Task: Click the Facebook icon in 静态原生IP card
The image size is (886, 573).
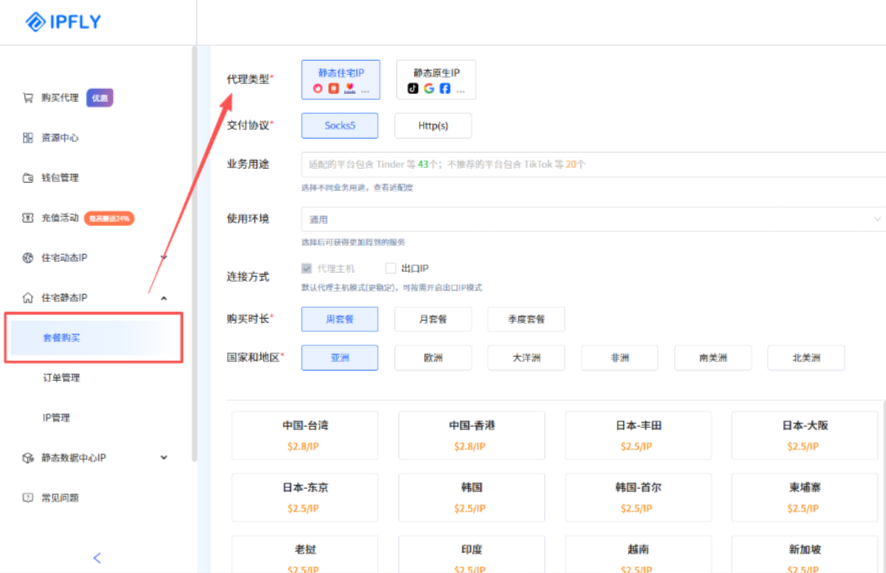Action: (445, 88)
